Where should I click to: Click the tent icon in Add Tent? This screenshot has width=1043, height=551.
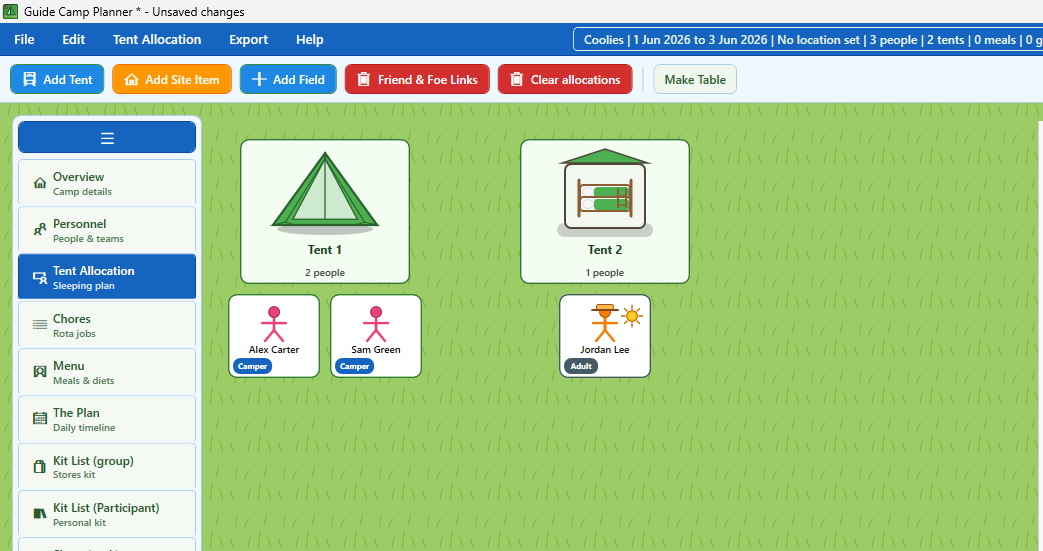(x=29, y=79)
